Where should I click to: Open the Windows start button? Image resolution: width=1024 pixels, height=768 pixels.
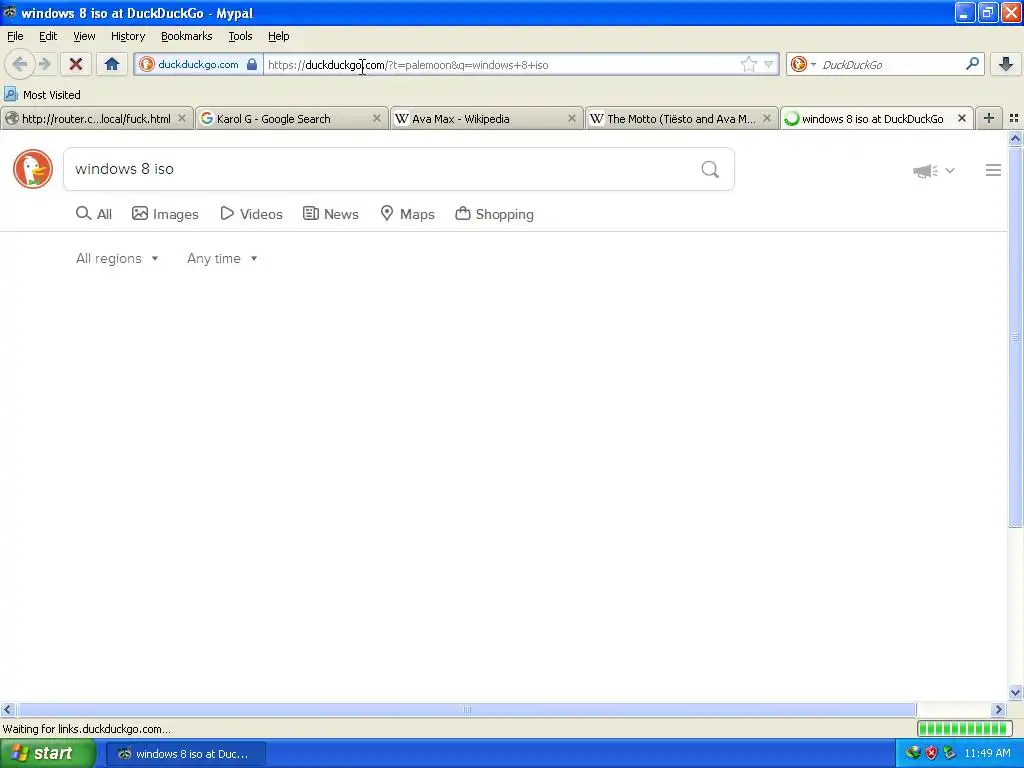point(47,754)
